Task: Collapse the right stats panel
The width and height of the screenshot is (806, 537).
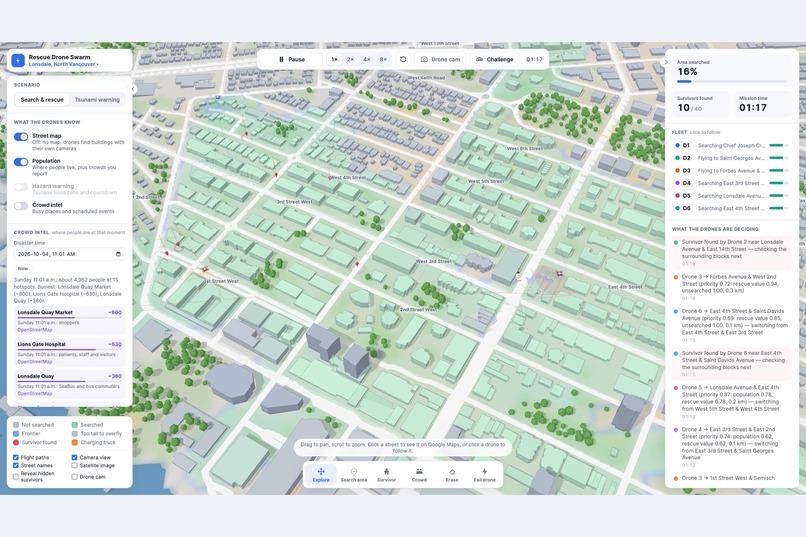Action: [666, 62]
